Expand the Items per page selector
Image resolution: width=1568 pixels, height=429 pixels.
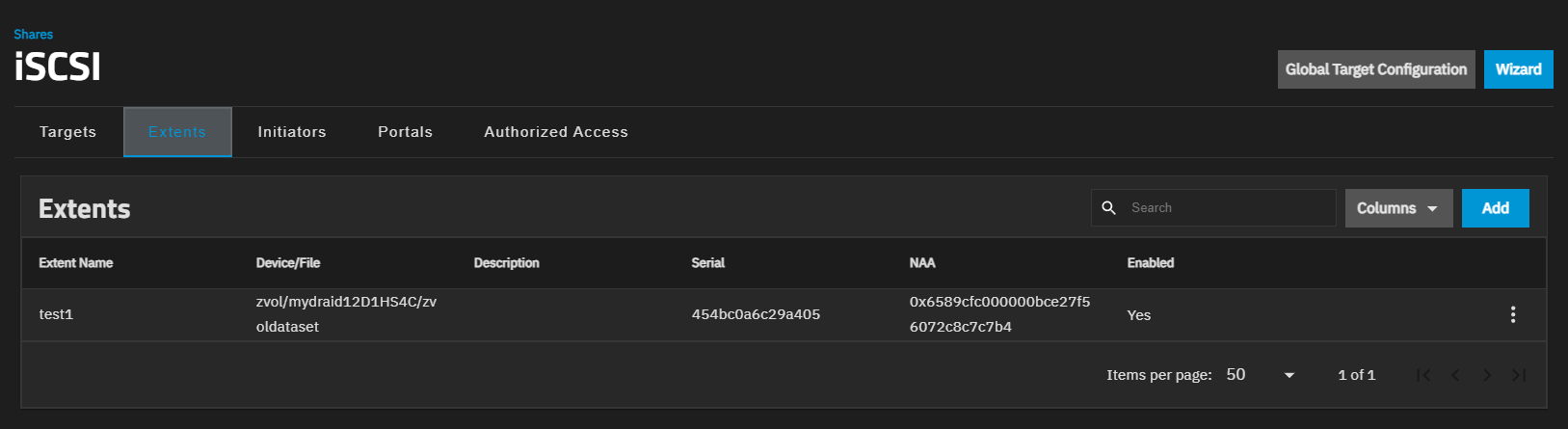point(1261,375)
